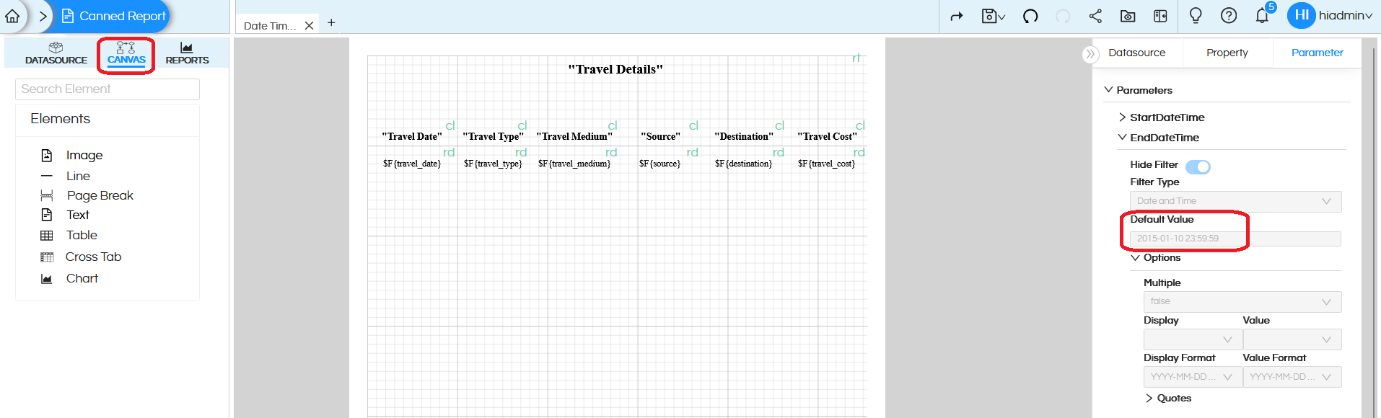Click the share arrow toolbar icon
The width and height of the screenshot is (1381, 418).
tap(956, 16)
